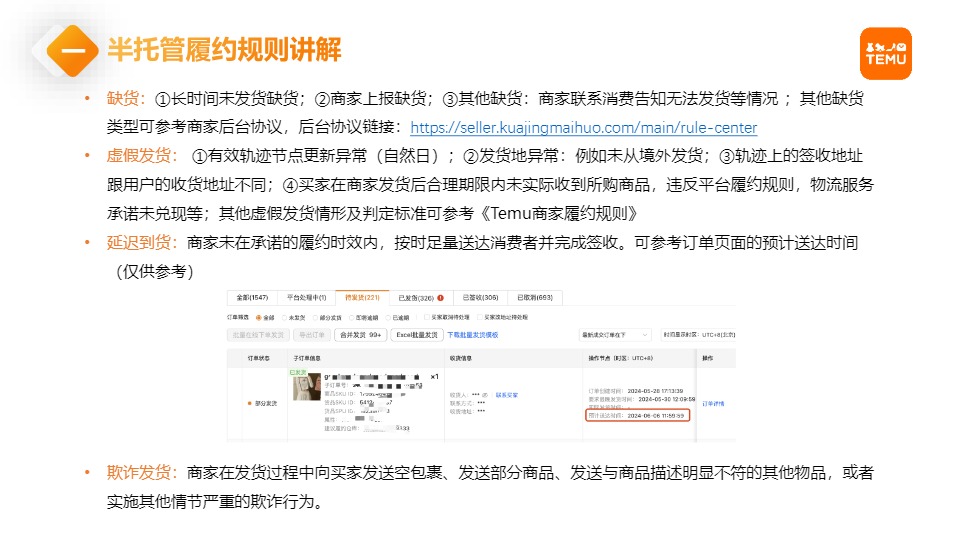Switch to the 全部(1547) tab
This screenshot has width=960, height=540.
[252, 298]
